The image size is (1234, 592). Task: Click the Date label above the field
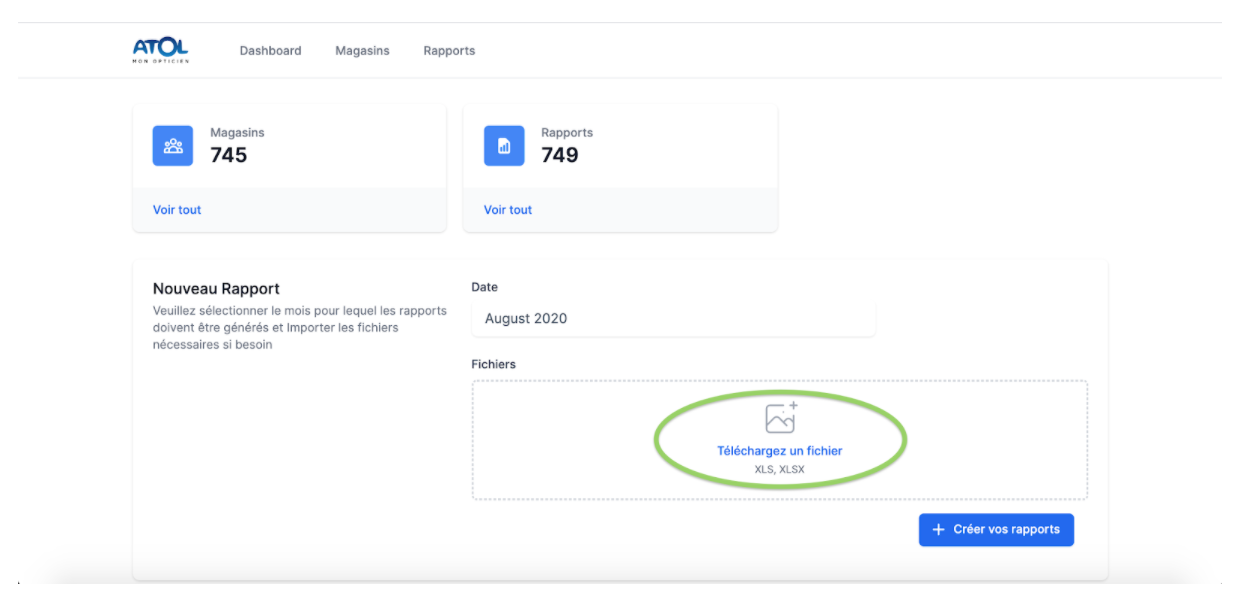pyautogui.click(x=484, y=287)
